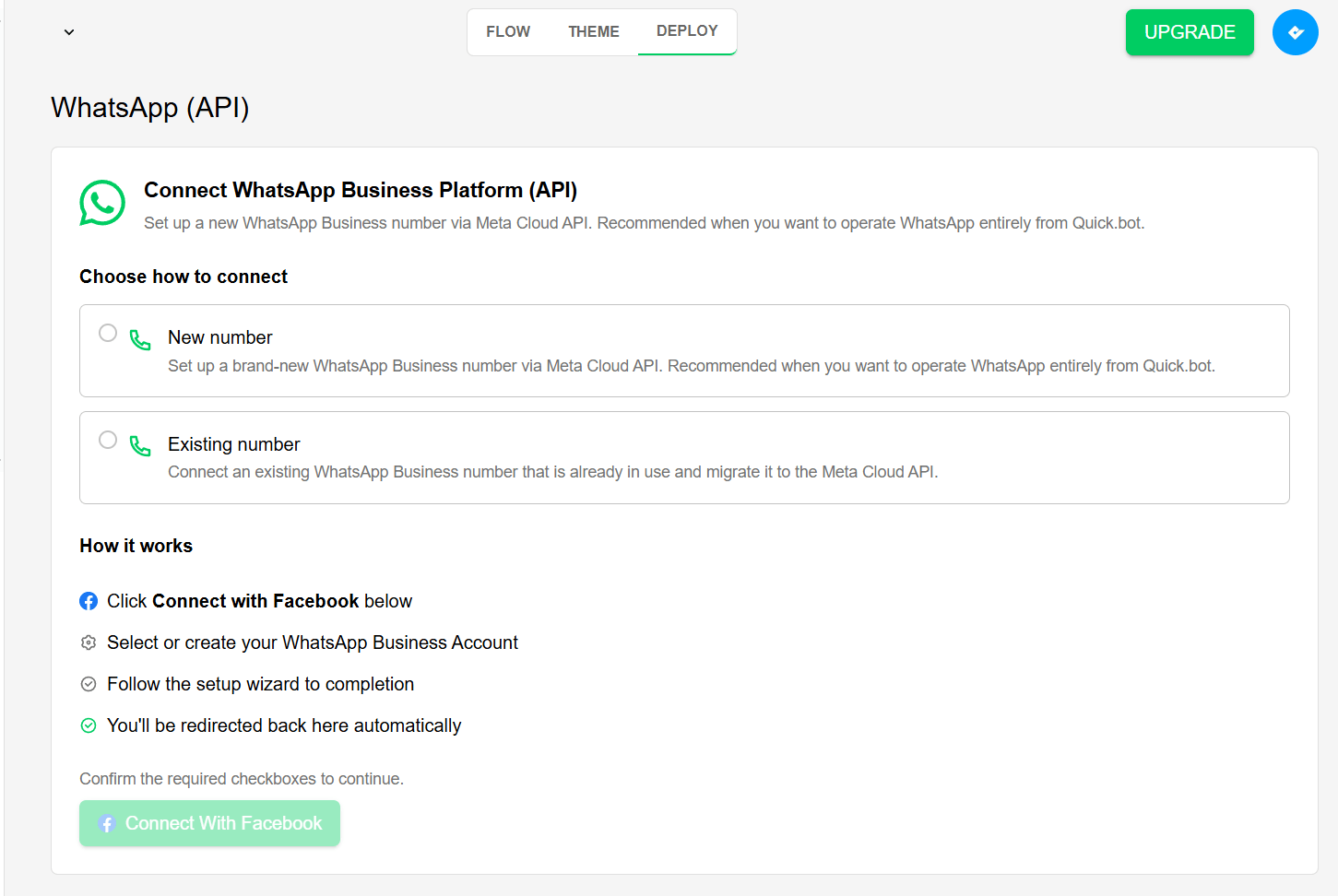The width and height of the screenshot is (1338, 896).
Task: Click the 'redirected back here automatically' step
Action: [284, 725]
